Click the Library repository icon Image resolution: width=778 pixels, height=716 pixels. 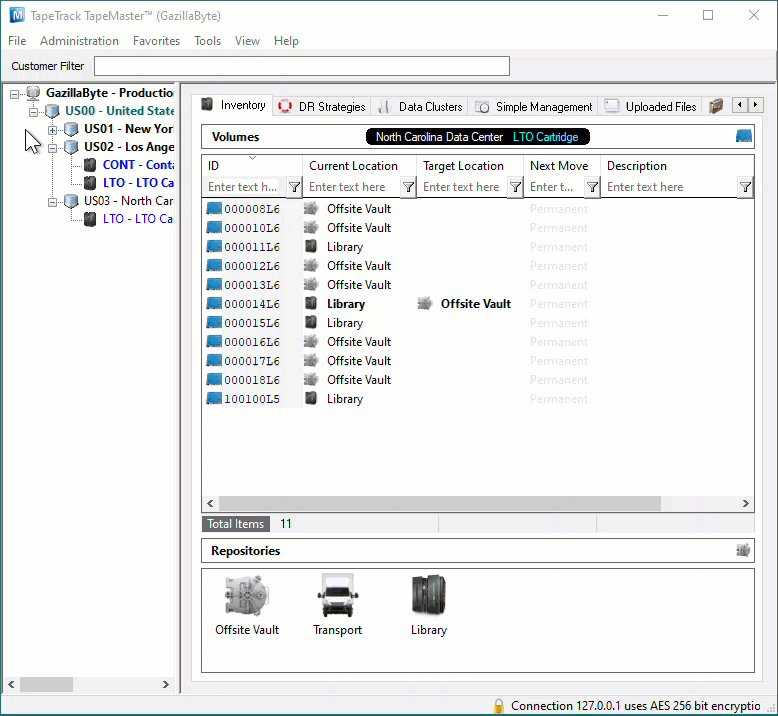pyautogui.click(x=429, y=594)
